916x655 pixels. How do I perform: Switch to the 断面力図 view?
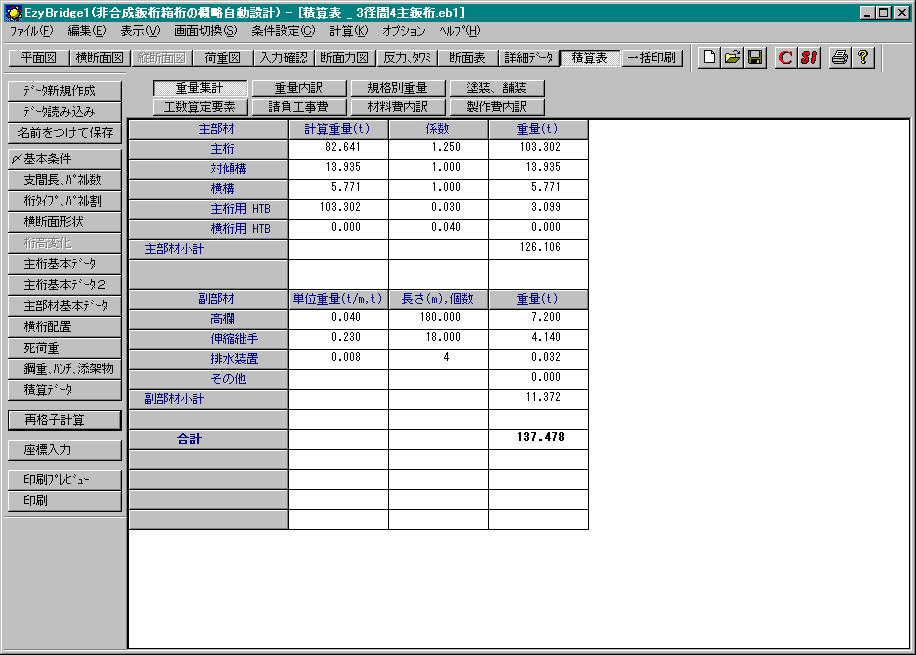coord(345,58)
